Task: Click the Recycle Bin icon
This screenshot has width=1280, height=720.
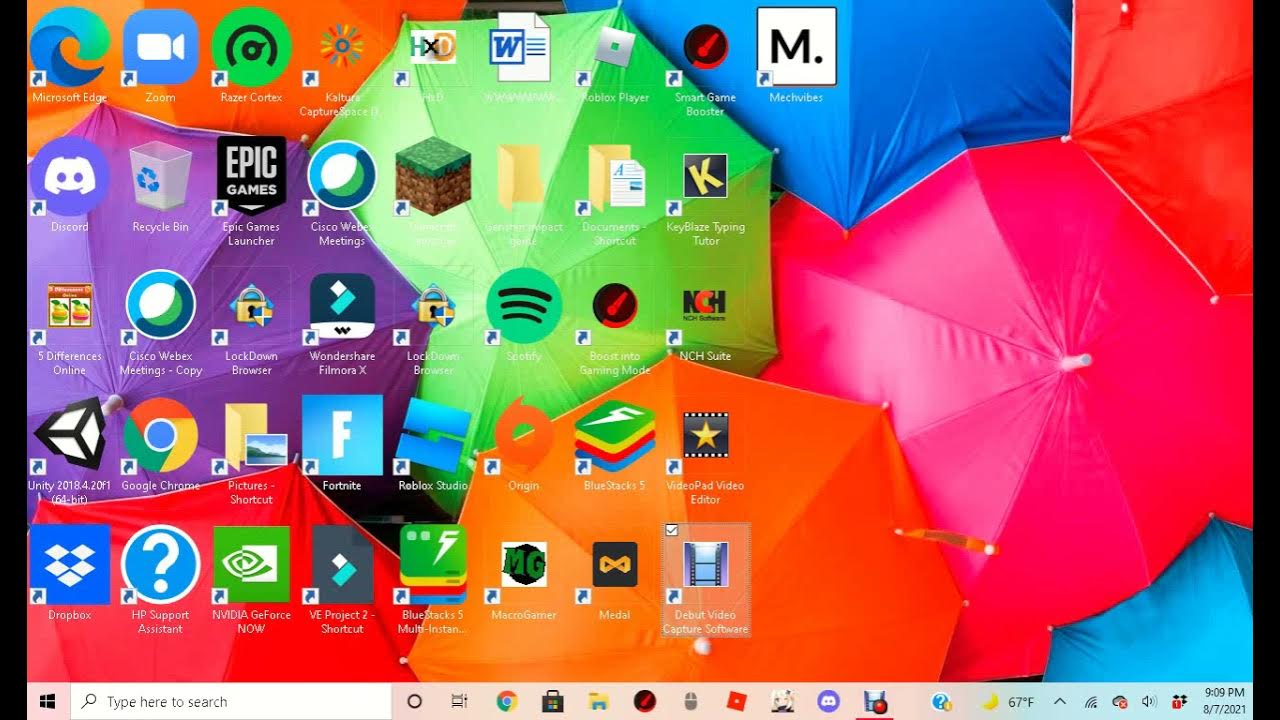Action: (160, 177)
